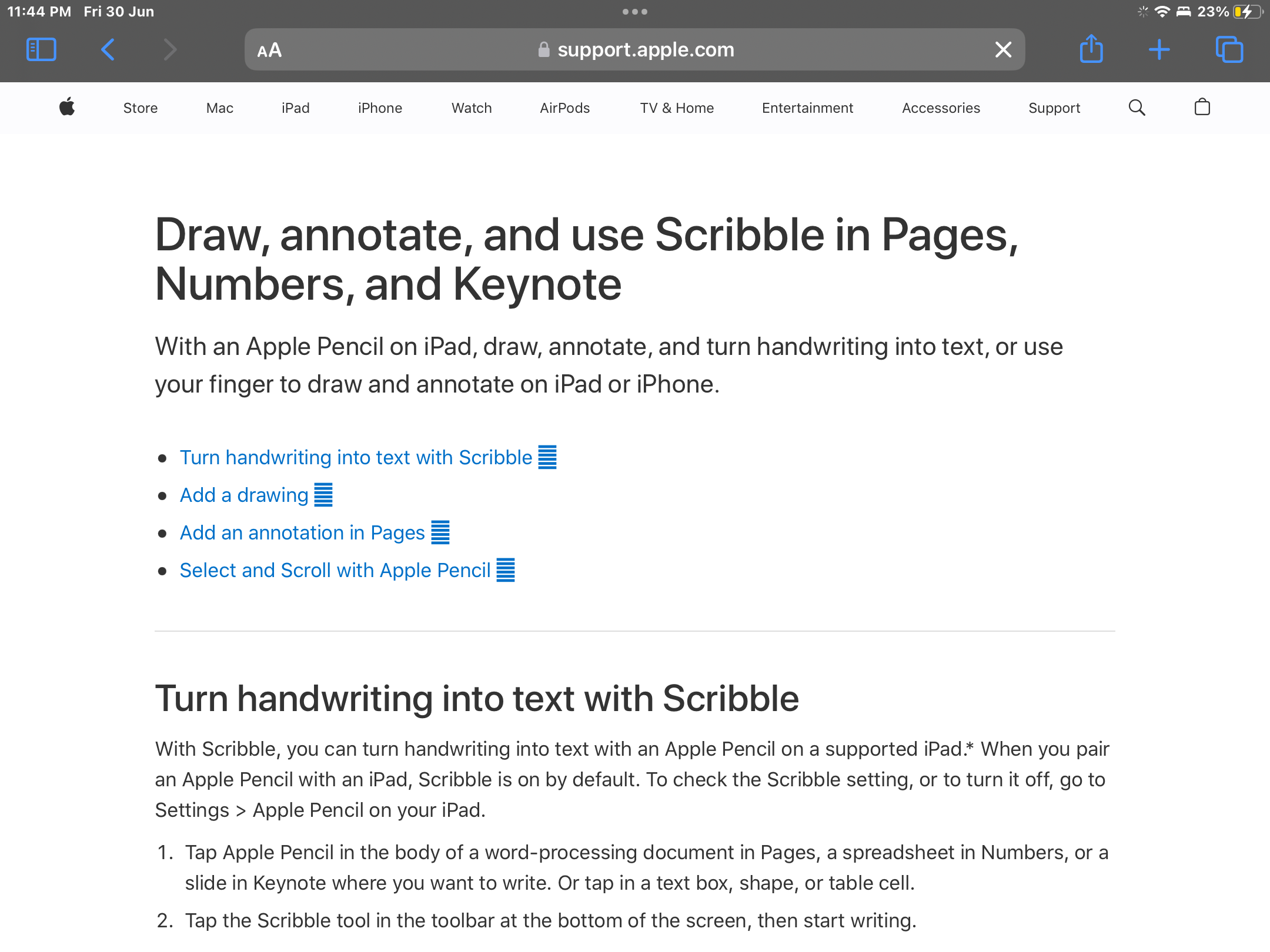The height and width of the screenshot is (952, 1270).
Task: Tap the support.apple.com address field
Action: (635, 50)
